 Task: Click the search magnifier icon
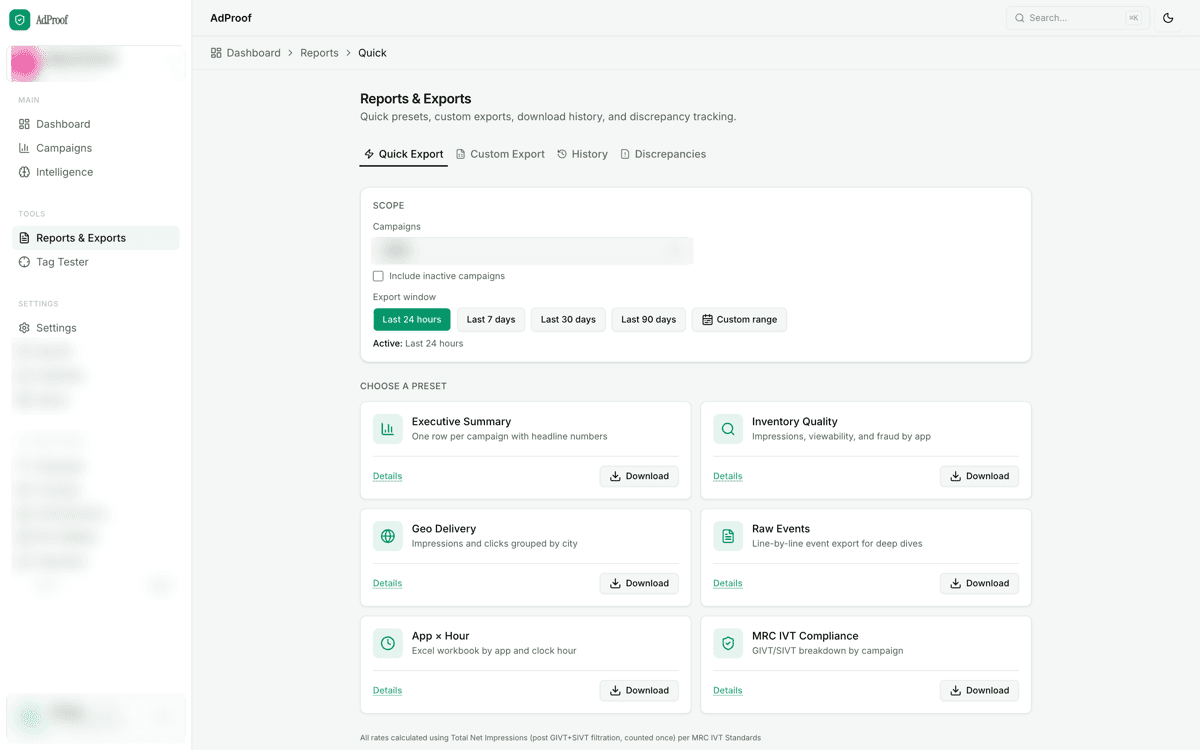coord(1020,18)
